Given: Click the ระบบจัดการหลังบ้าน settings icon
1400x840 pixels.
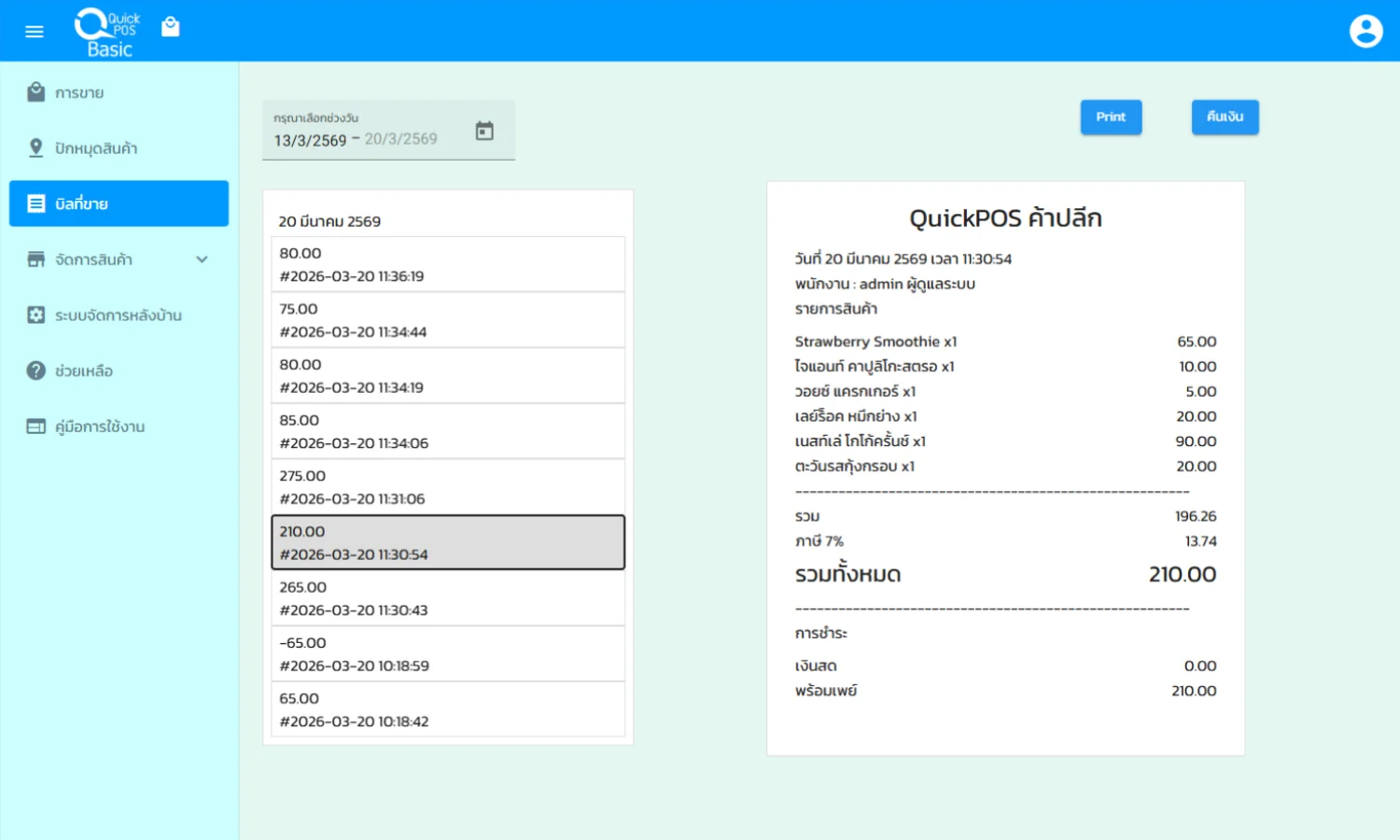Looking at the screenshot, I should tap(36, 315).
